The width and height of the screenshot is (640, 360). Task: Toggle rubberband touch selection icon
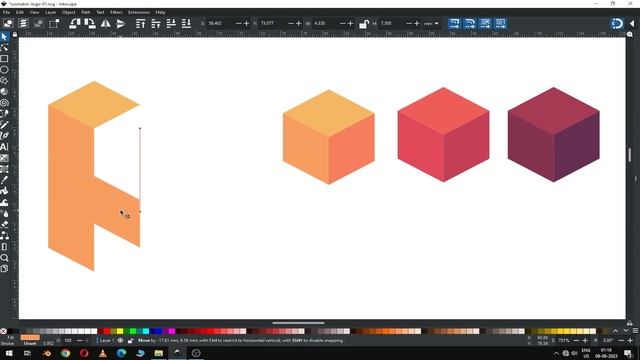tap(54, 23)
